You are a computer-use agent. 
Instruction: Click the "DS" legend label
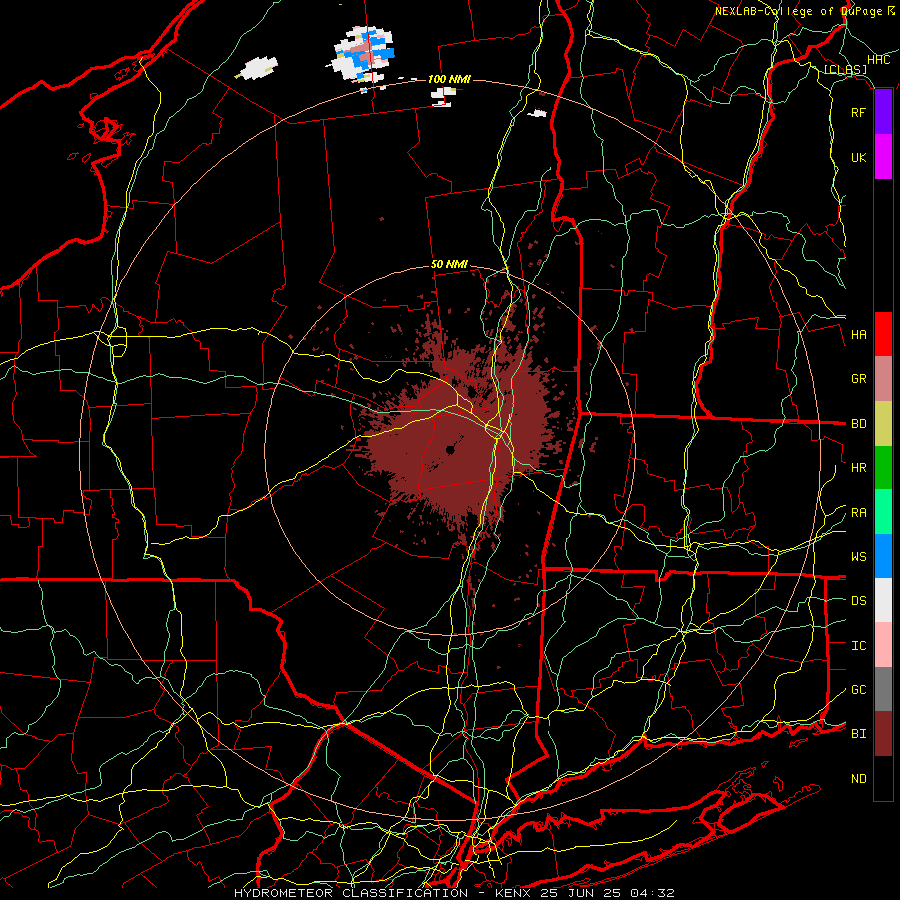(858, 600)
